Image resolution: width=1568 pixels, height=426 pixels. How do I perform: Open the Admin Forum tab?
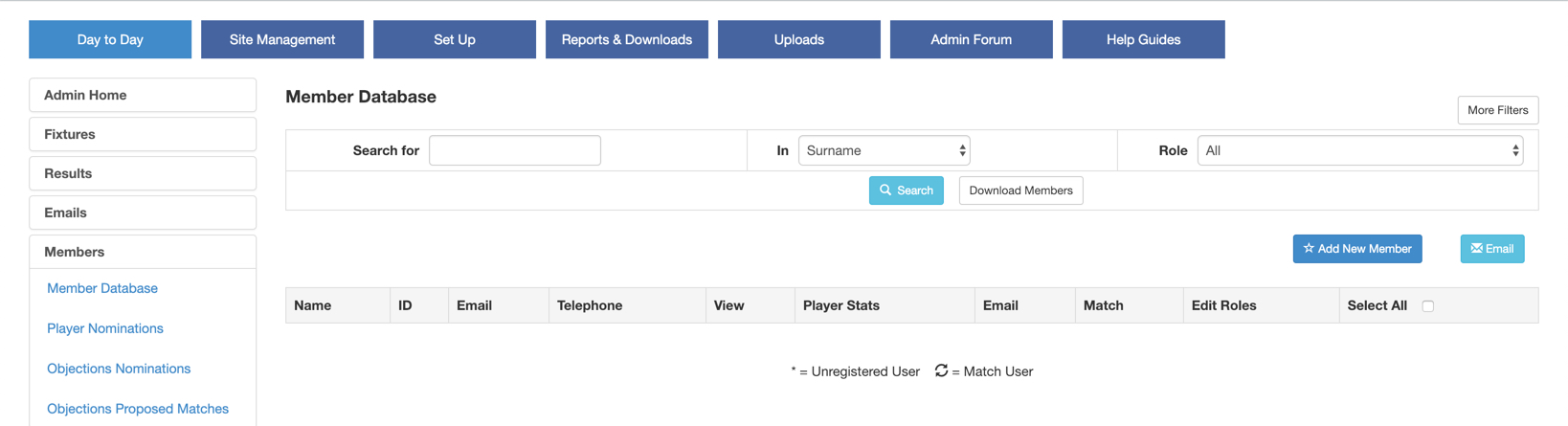tap(971, 39)
